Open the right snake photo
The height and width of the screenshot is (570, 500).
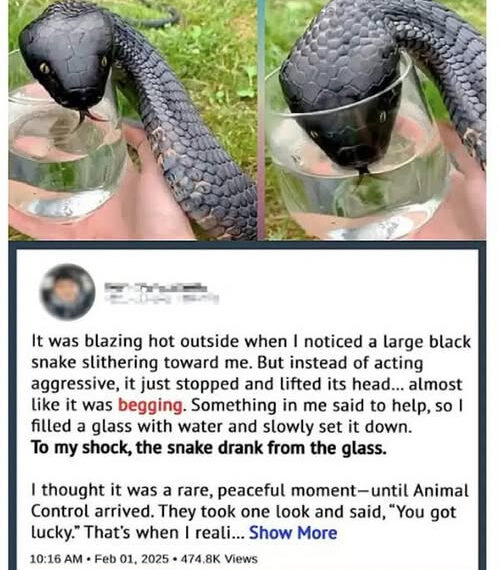[375, 120]
